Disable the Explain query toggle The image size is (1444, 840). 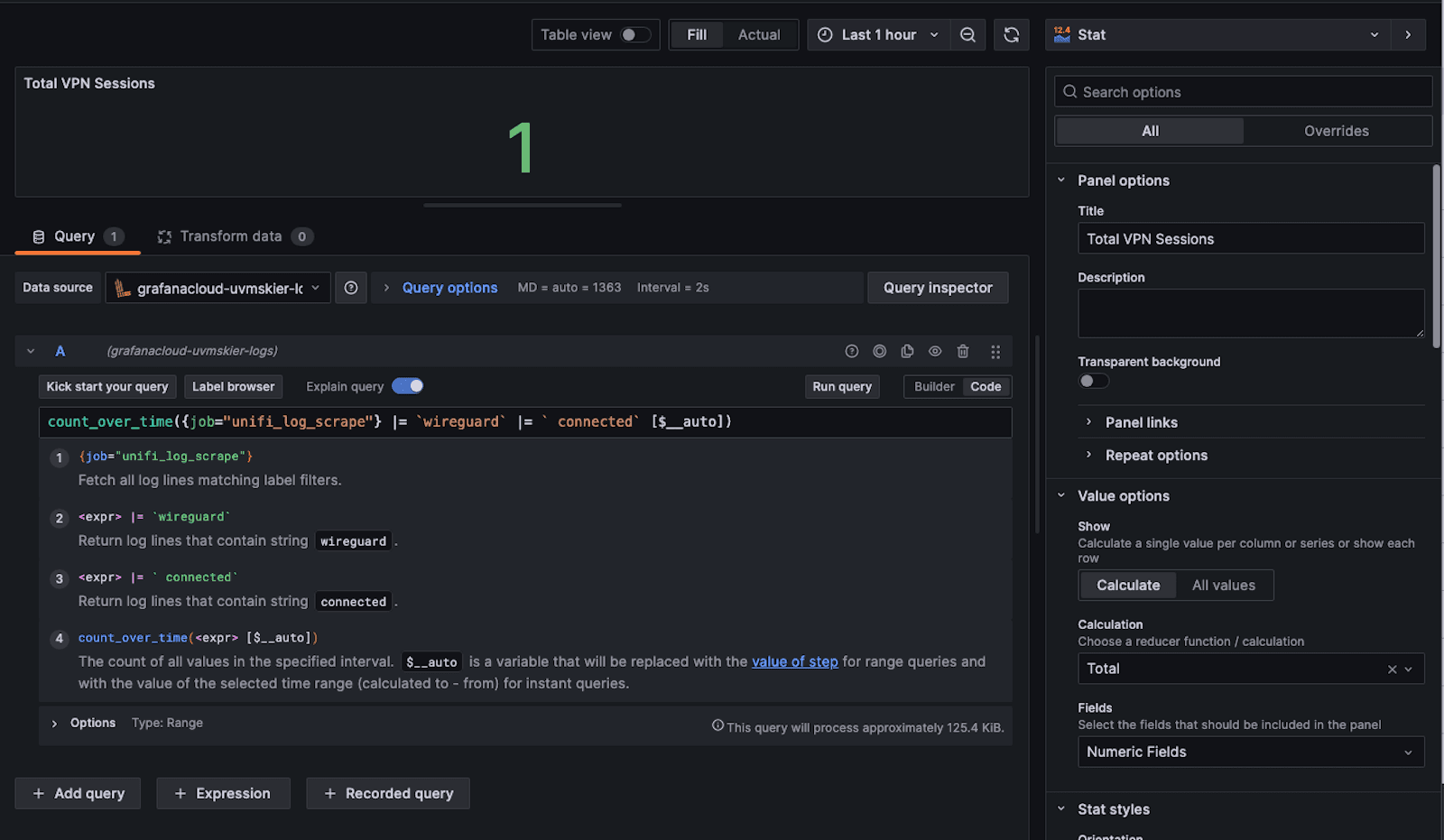pyautogui.click(x=408, y=386)
